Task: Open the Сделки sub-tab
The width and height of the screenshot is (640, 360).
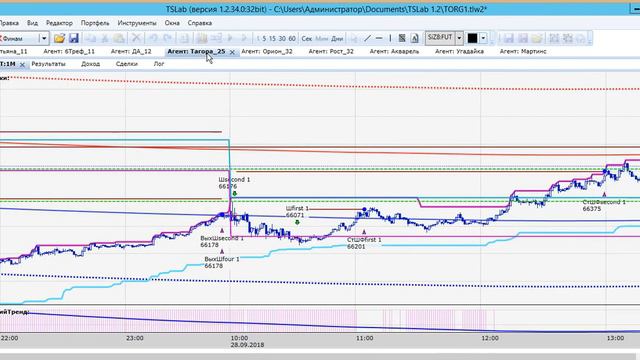Action: pos(127,64)
